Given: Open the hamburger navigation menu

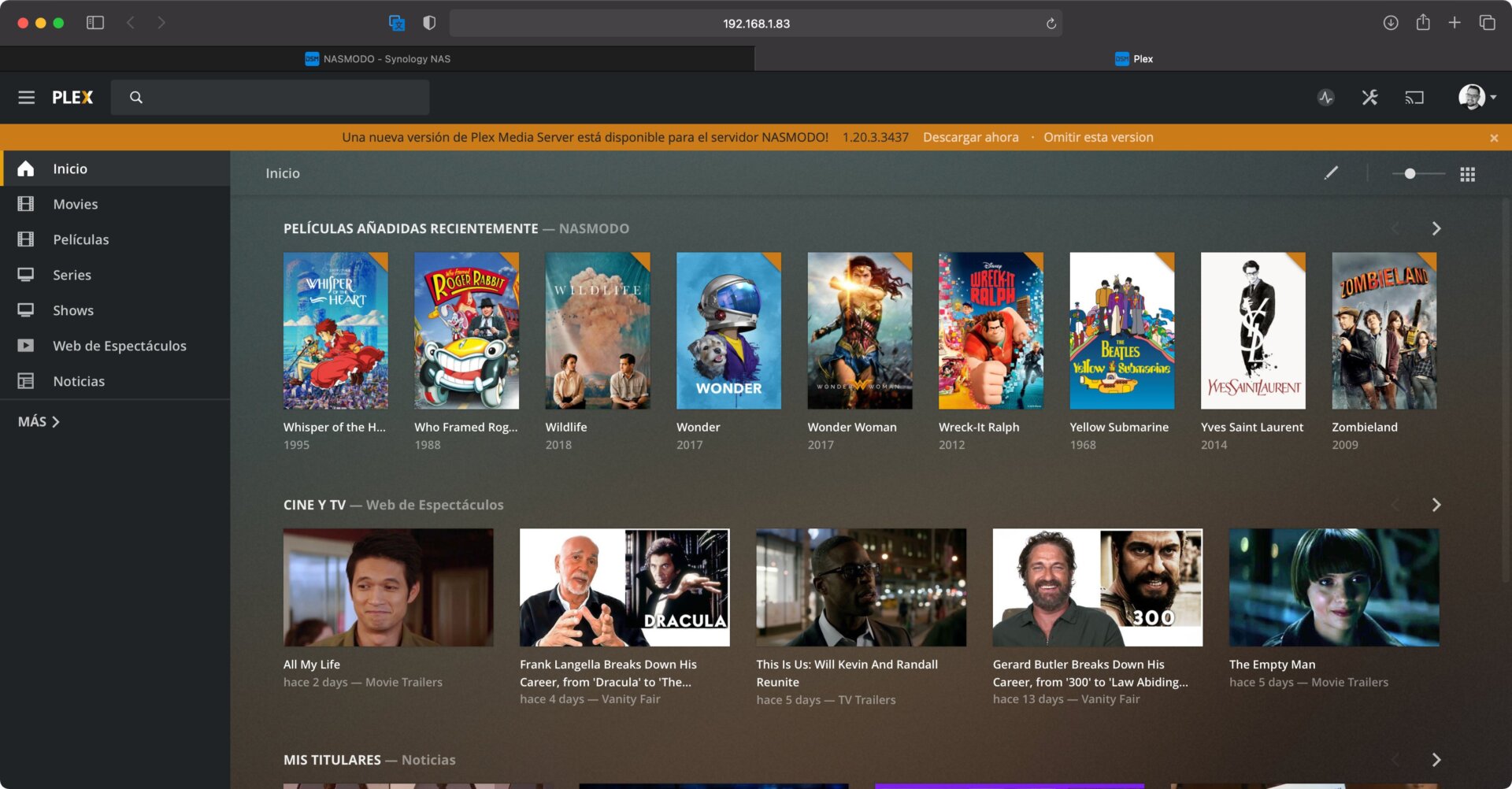Looking at the screenshot, I should pyautogui.click(x=26, y=97).
